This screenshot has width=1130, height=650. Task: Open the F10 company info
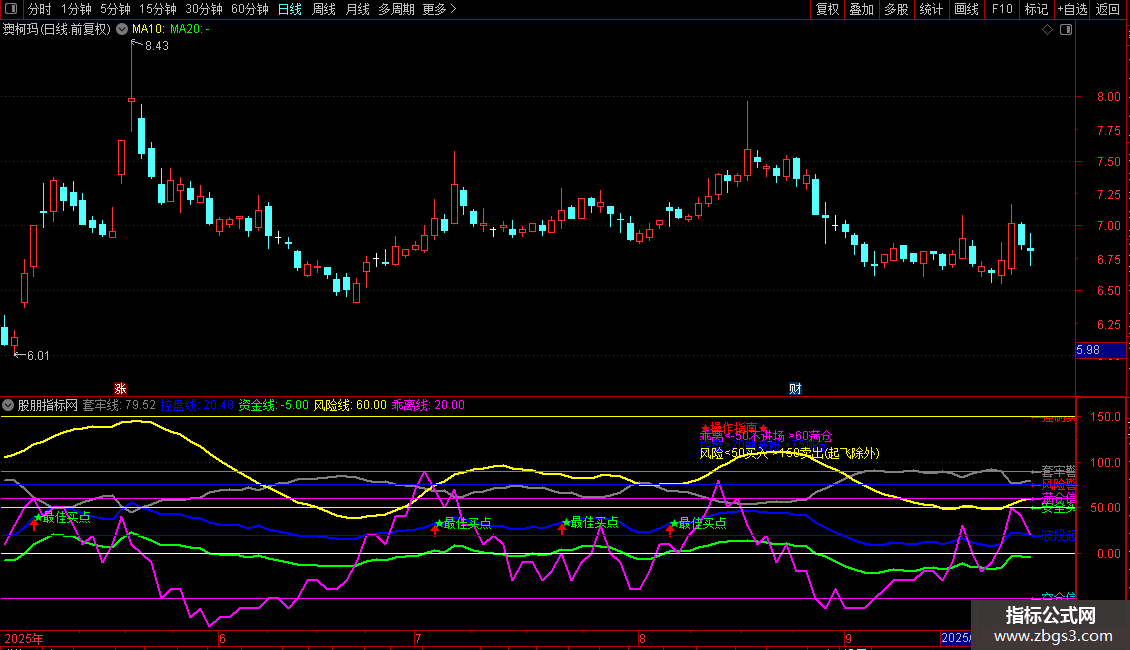point(1001,10)
